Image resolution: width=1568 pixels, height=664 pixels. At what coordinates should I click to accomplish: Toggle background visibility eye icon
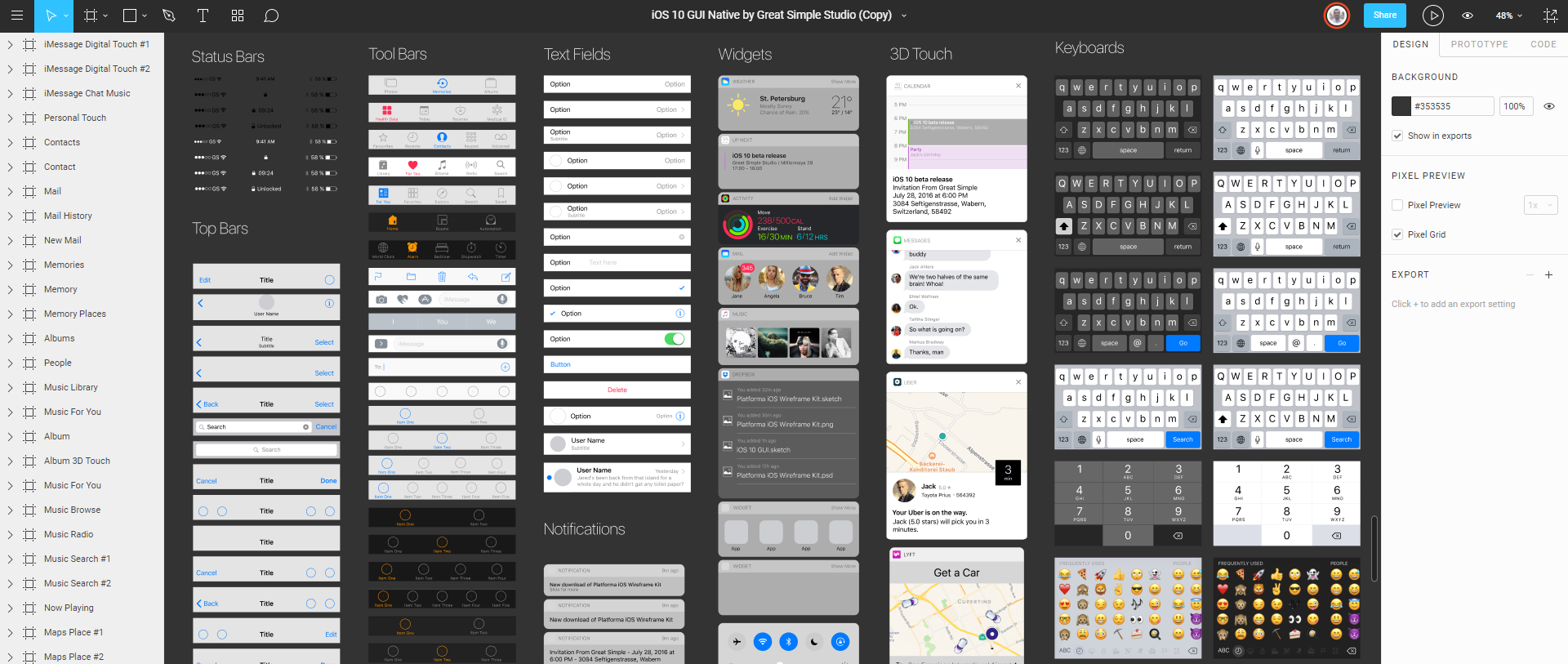[x=1548, y=106]
